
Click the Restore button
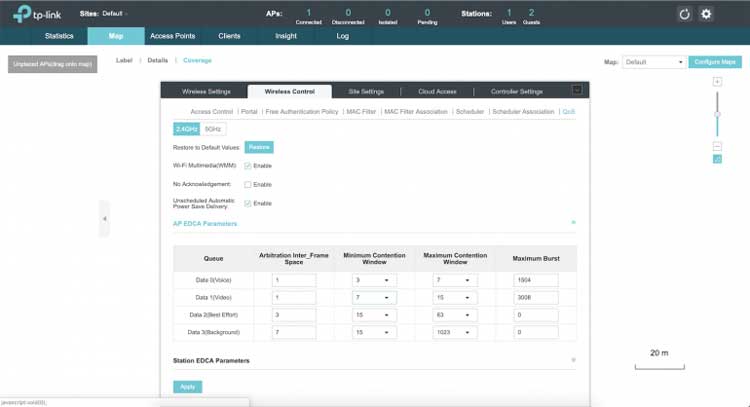[259, 147]
